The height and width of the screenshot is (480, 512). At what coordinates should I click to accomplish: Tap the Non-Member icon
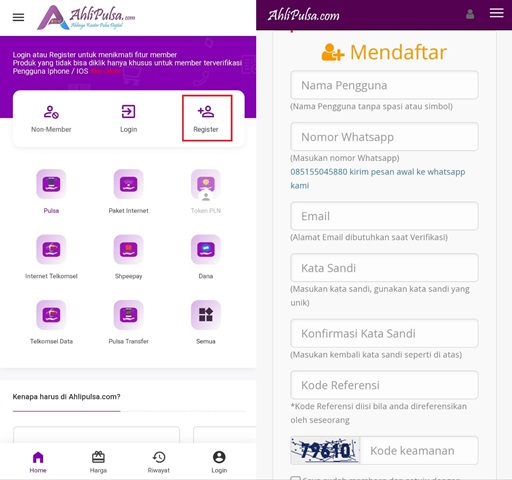[51, 112]
